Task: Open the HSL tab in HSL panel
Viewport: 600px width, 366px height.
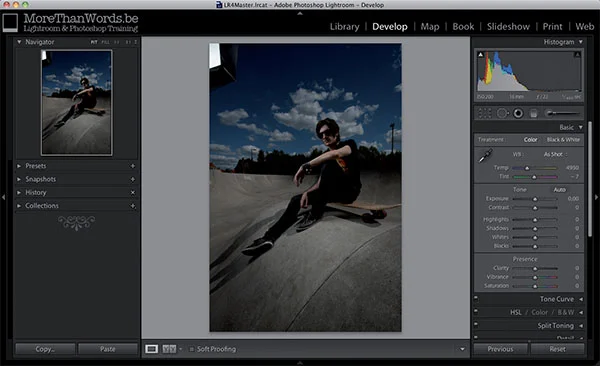Action: [x=515, y=312]
